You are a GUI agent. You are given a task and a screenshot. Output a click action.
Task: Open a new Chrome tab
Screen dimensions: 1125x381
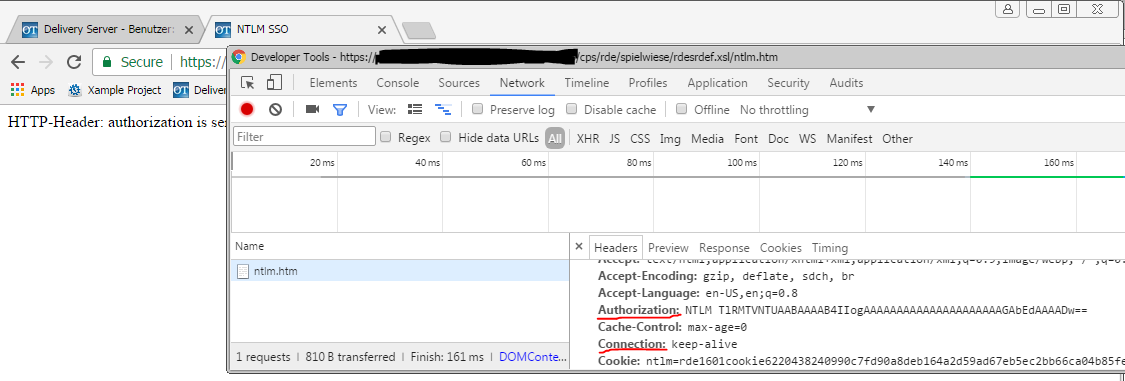point(418,30)
